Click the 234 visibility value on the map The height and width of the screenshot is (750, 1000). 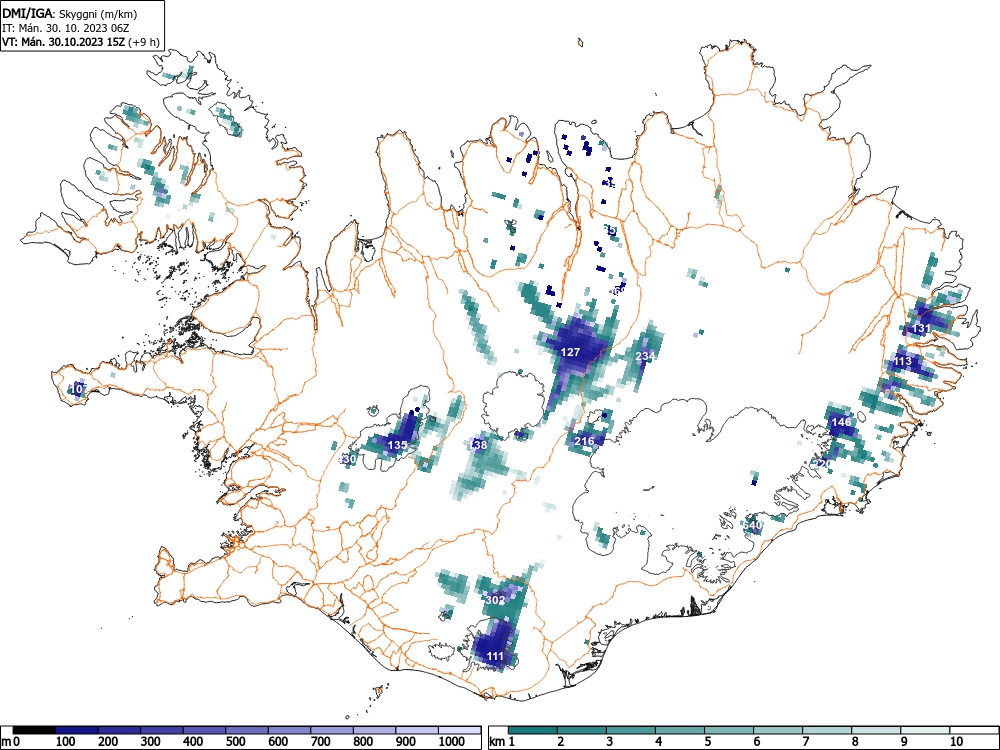tap(645, 356)
